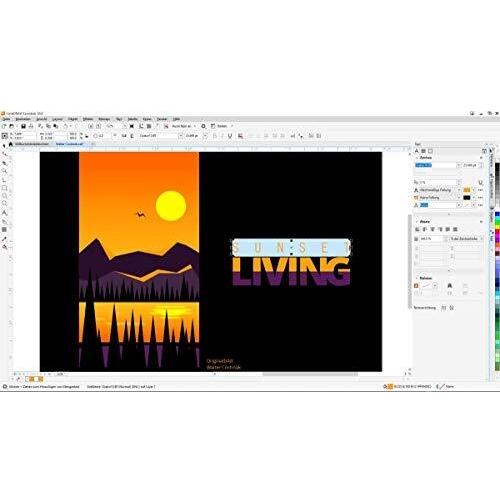
Task: Click fill indicator icon in status bar
Action: point(388,387)
